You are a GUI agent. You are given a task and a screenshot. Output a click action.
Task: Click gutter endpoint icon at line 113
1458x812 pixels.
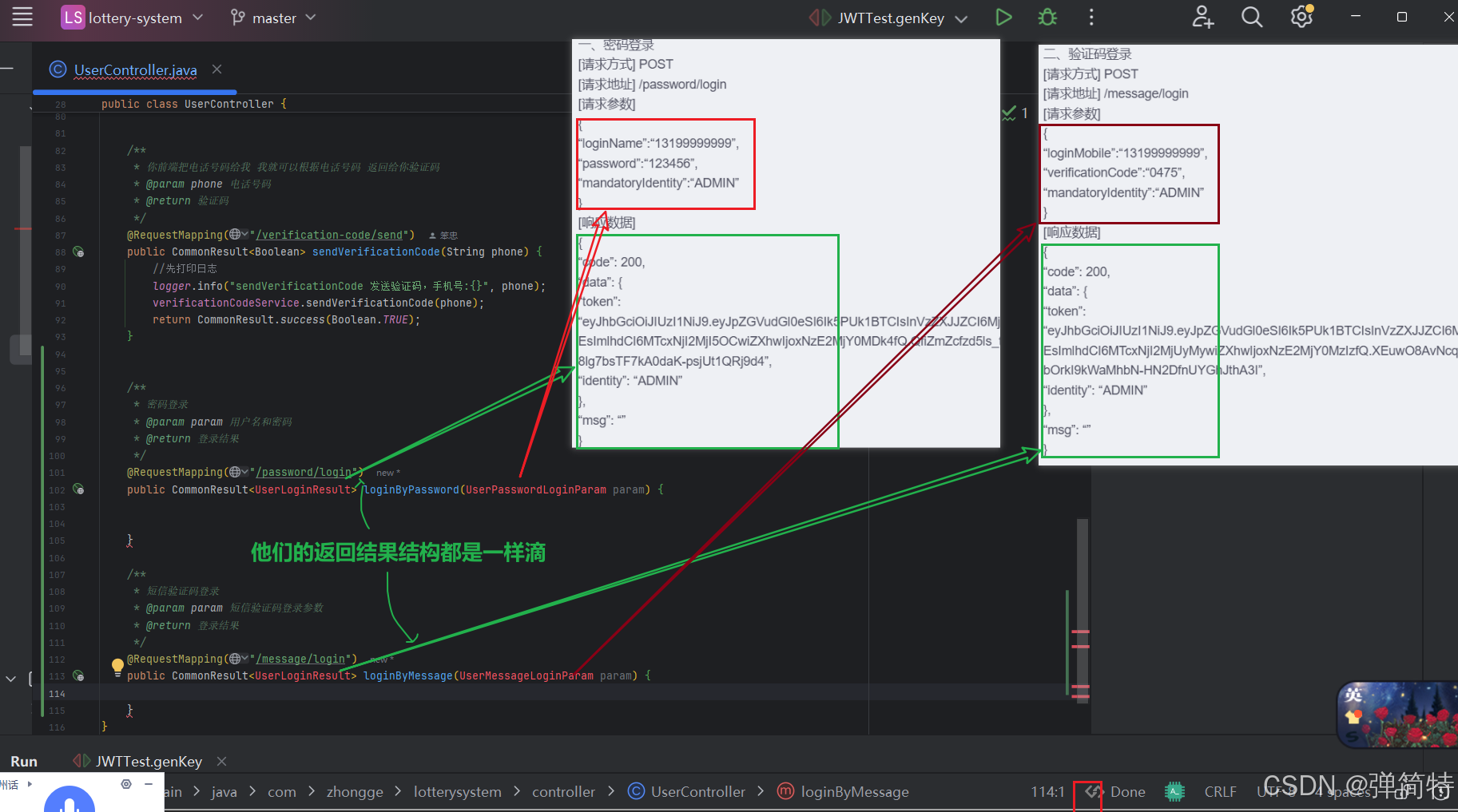[78, 675]
